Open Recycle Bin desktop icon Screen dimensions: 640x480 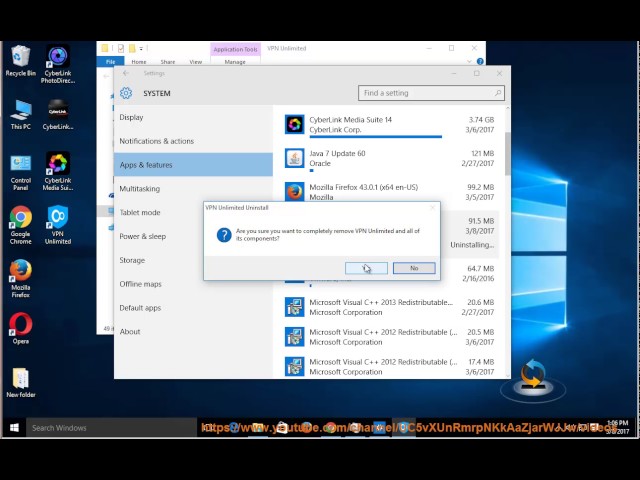point(20,58)
